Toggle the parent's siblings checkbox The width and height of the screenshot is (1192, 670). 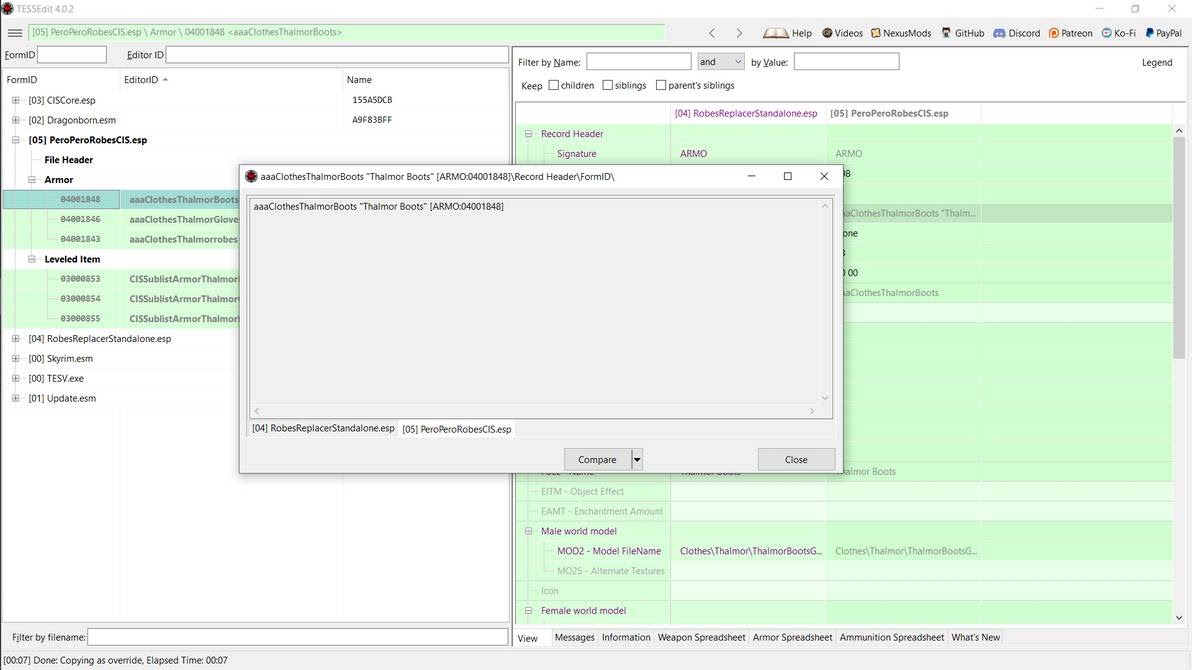pos(660,85)
